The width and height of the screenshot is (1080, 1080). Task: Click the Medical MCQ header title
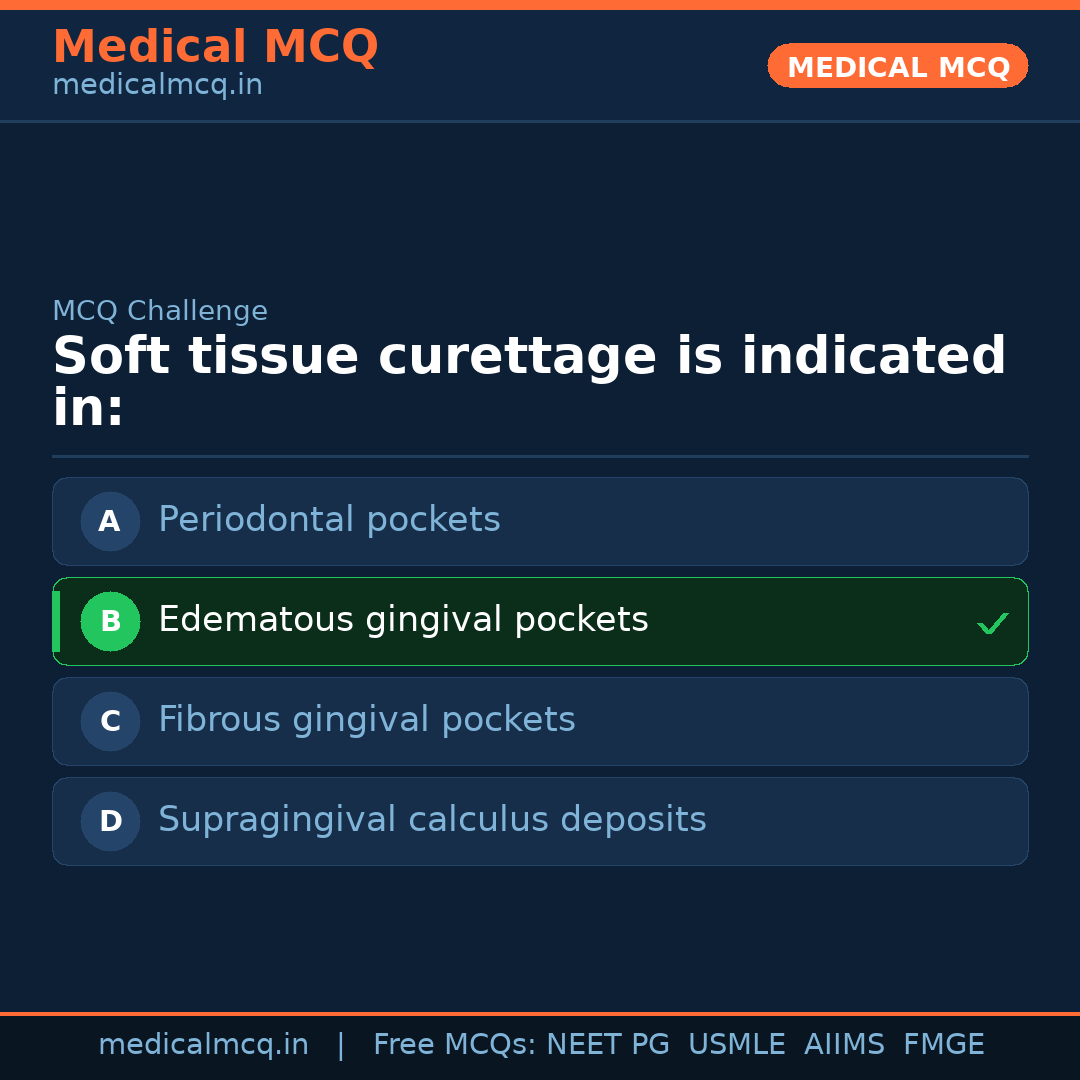coord(215,47)
